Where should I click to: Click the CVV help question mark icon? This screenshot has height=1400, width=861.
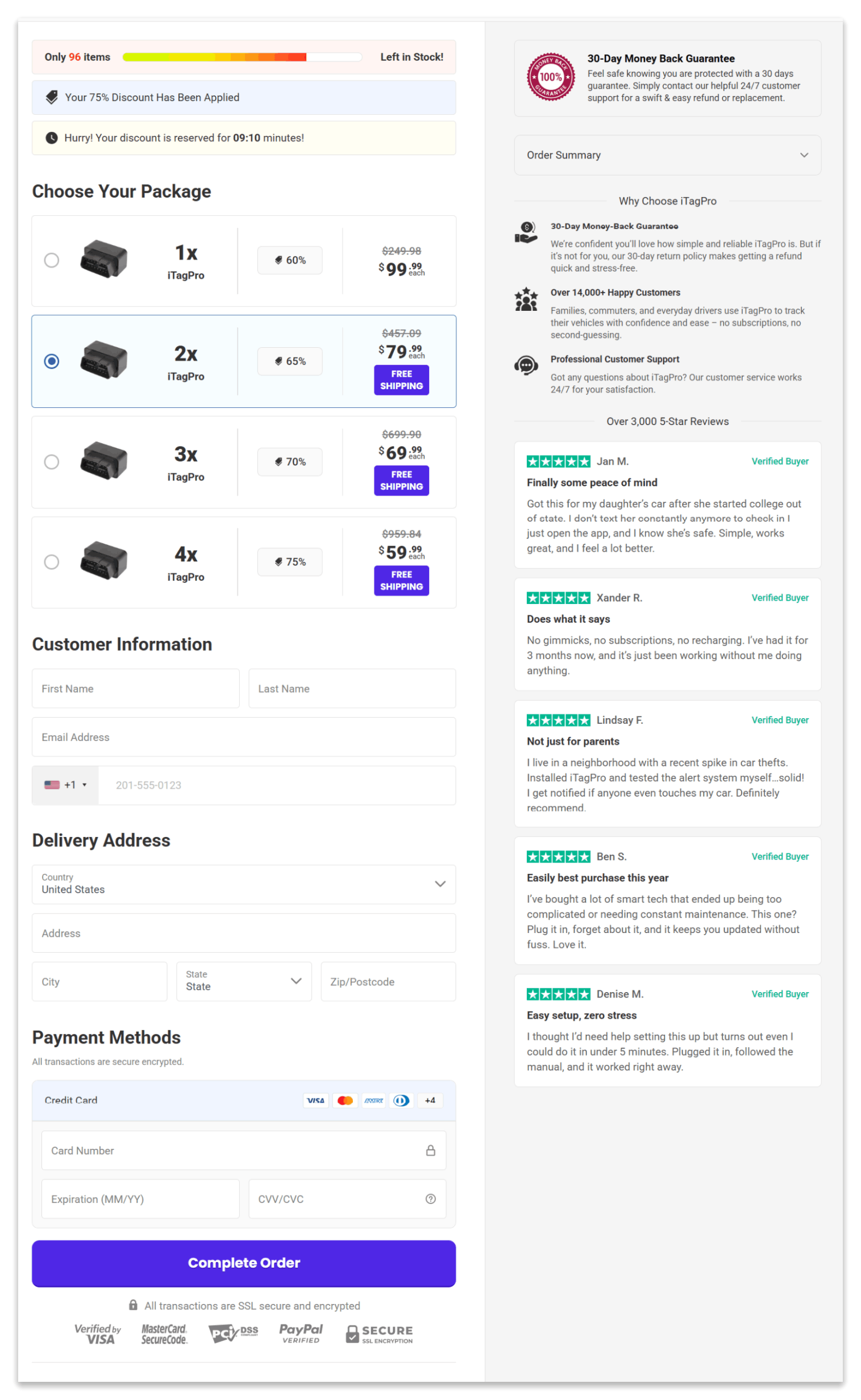click(x=431, y=1199)
